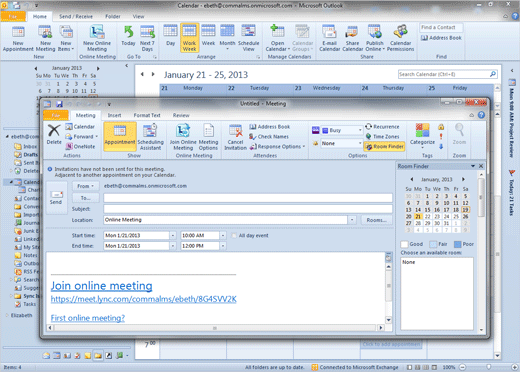The width and height of the screenshot is (520, 372).
Task: Save the meeting with the floppy icon
Action: point(59,104)
